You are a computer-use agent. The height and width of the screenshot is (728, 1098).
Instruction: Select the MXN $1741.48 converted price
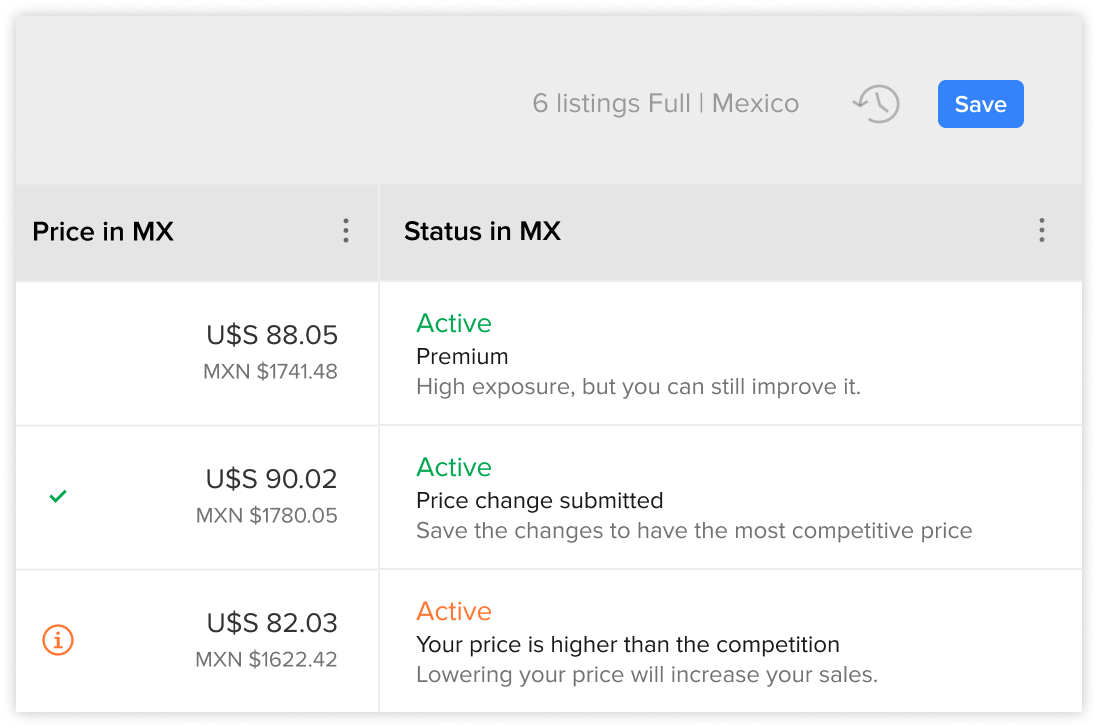click(x=270, y=371)
